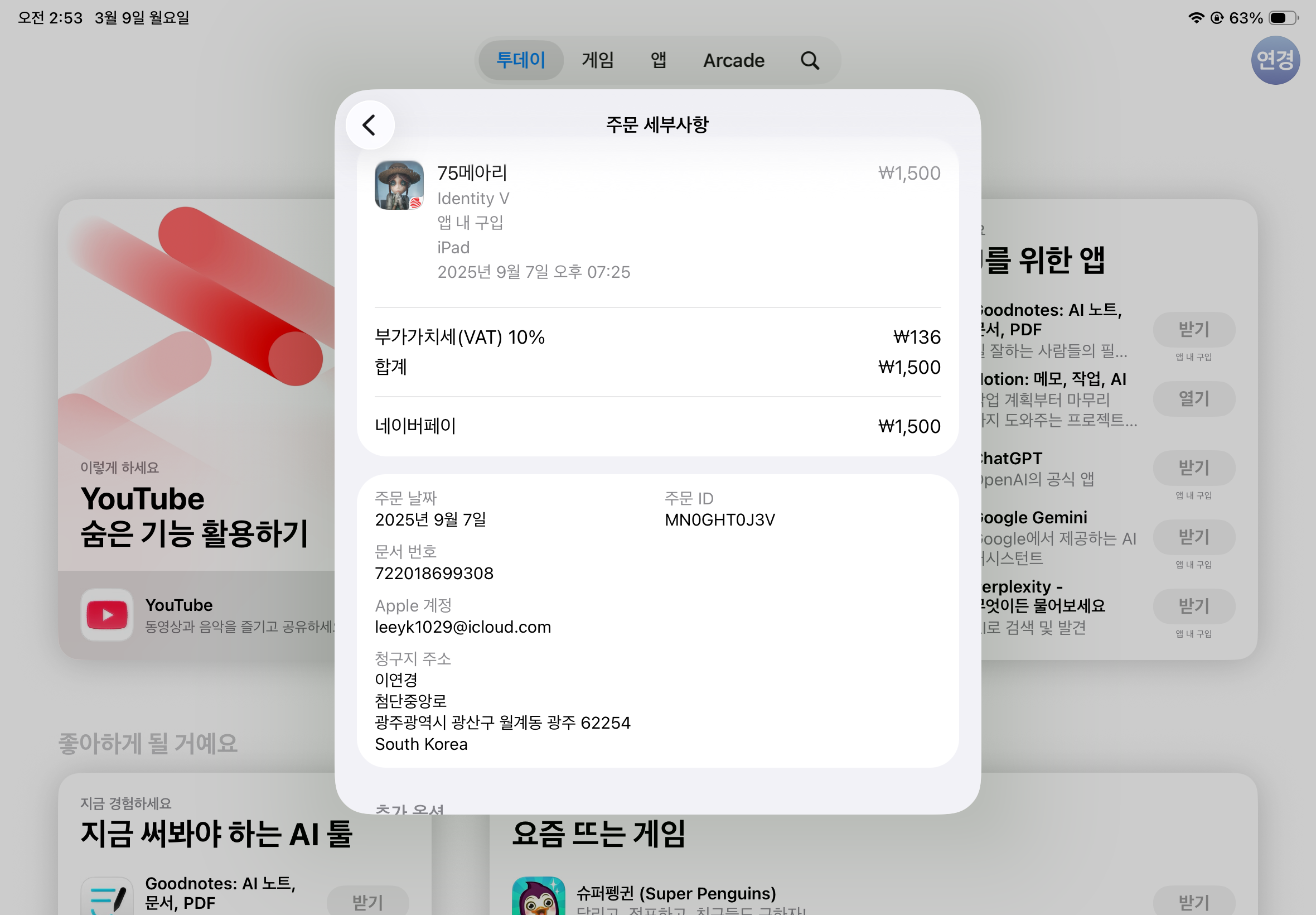Tap the back chevron in order details
The image size is (1316, 915).
[x=370, y=125]
